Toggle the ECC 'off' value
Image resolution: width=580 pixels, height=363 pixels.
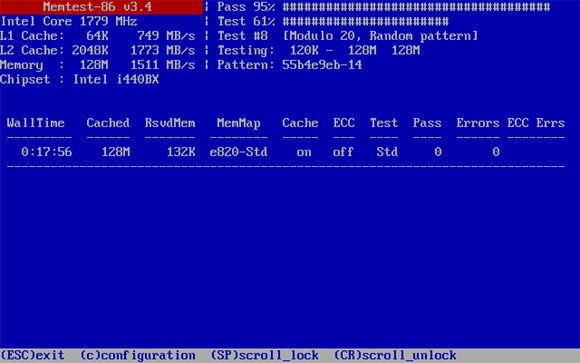[x=343, y=152]
